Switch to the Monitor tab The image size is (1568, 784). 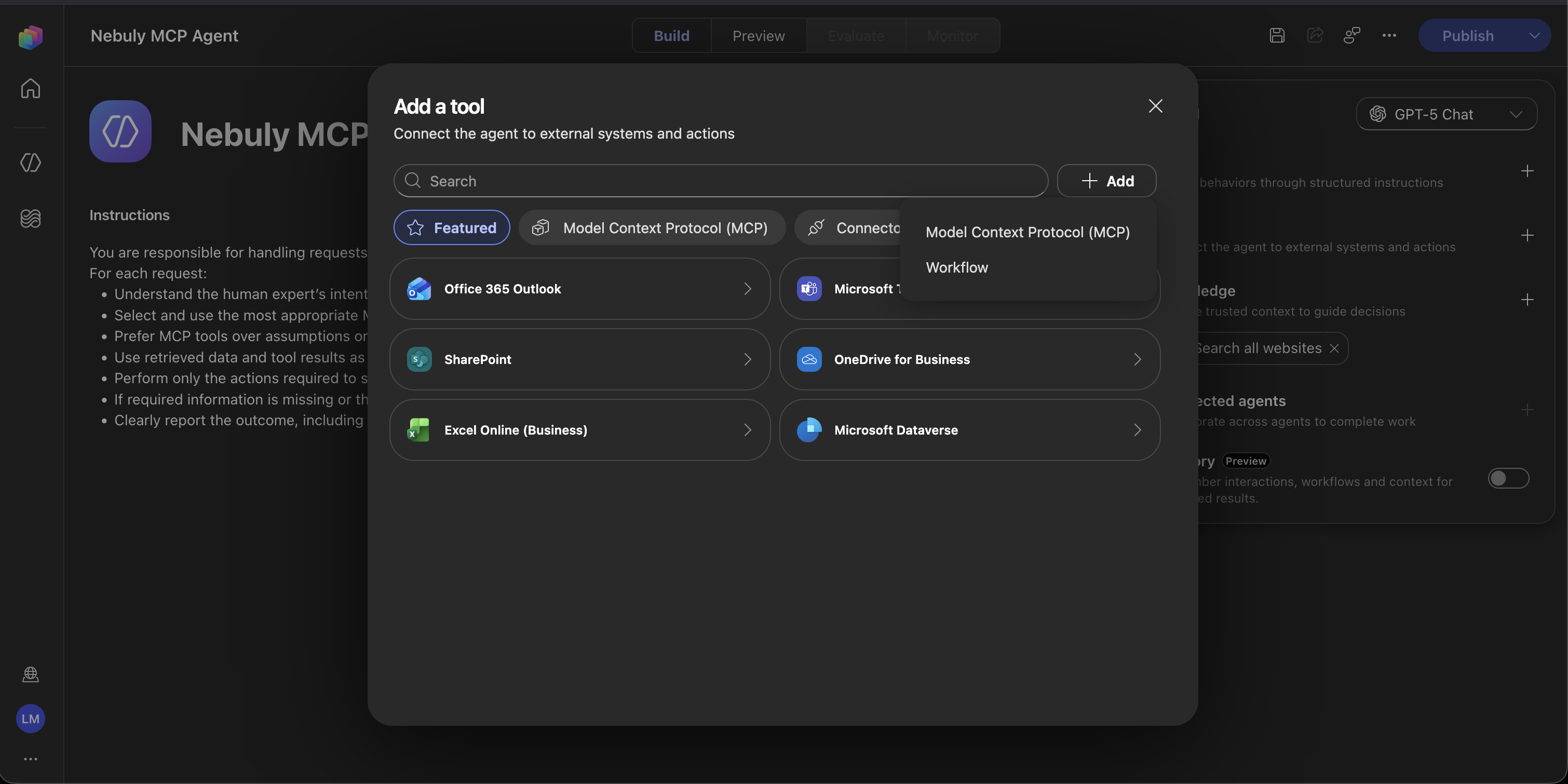953,35
